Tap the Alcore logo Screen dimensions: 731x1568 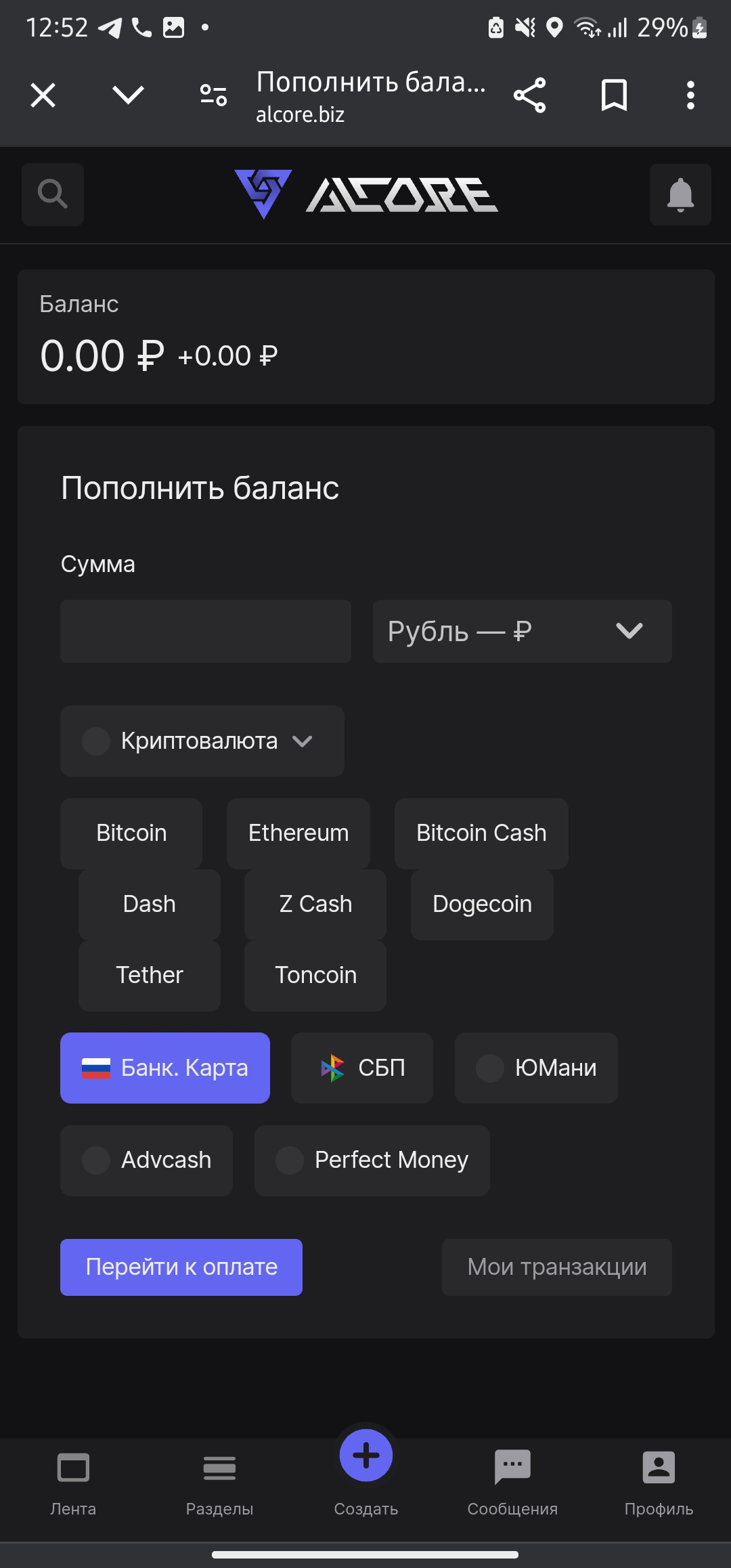coord(366,194)
